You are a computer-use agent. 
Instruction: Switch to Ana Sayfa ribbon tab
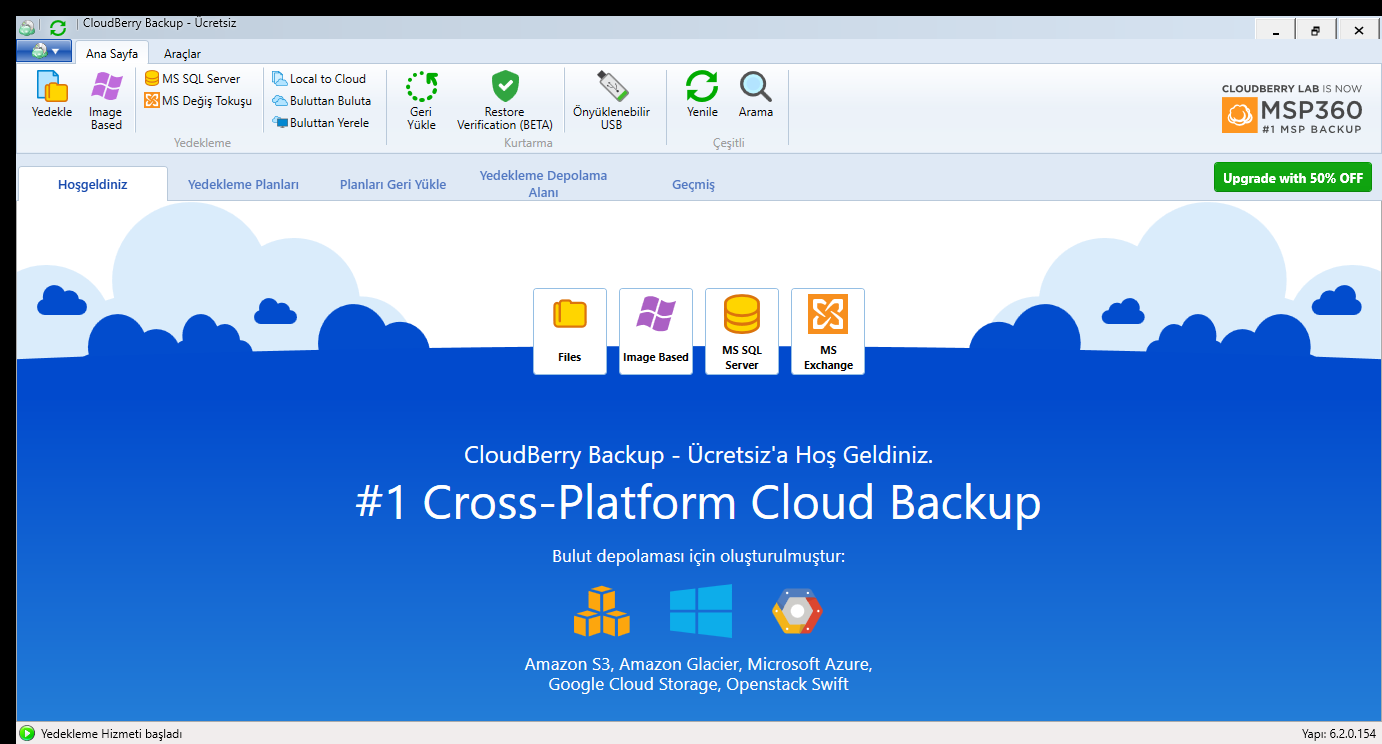pos(112,54)
